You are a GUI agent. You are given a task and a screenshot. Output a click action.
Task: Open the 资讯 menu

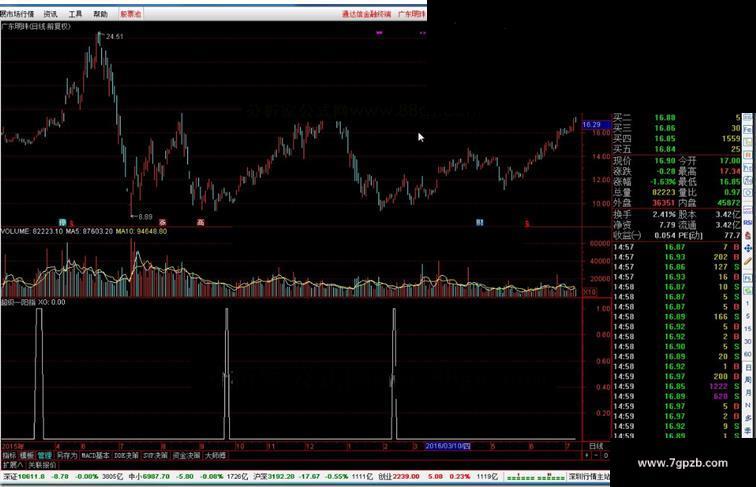pos(50,14)
